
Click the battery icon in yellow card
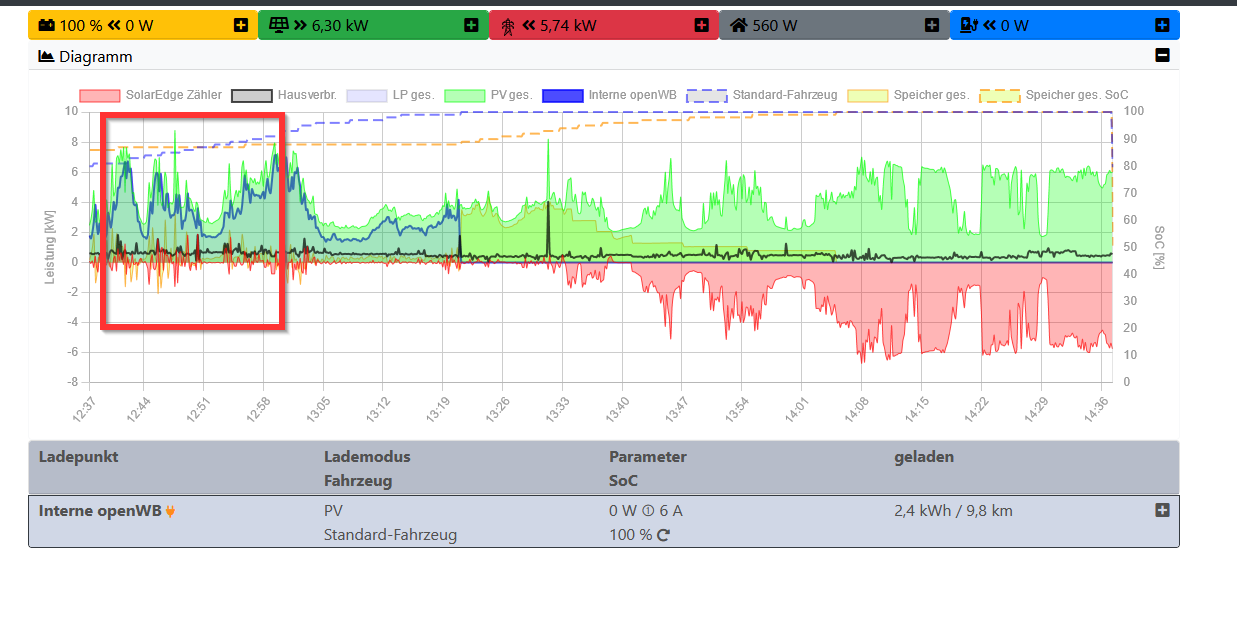pyautogui.click(x=46, y=25)
